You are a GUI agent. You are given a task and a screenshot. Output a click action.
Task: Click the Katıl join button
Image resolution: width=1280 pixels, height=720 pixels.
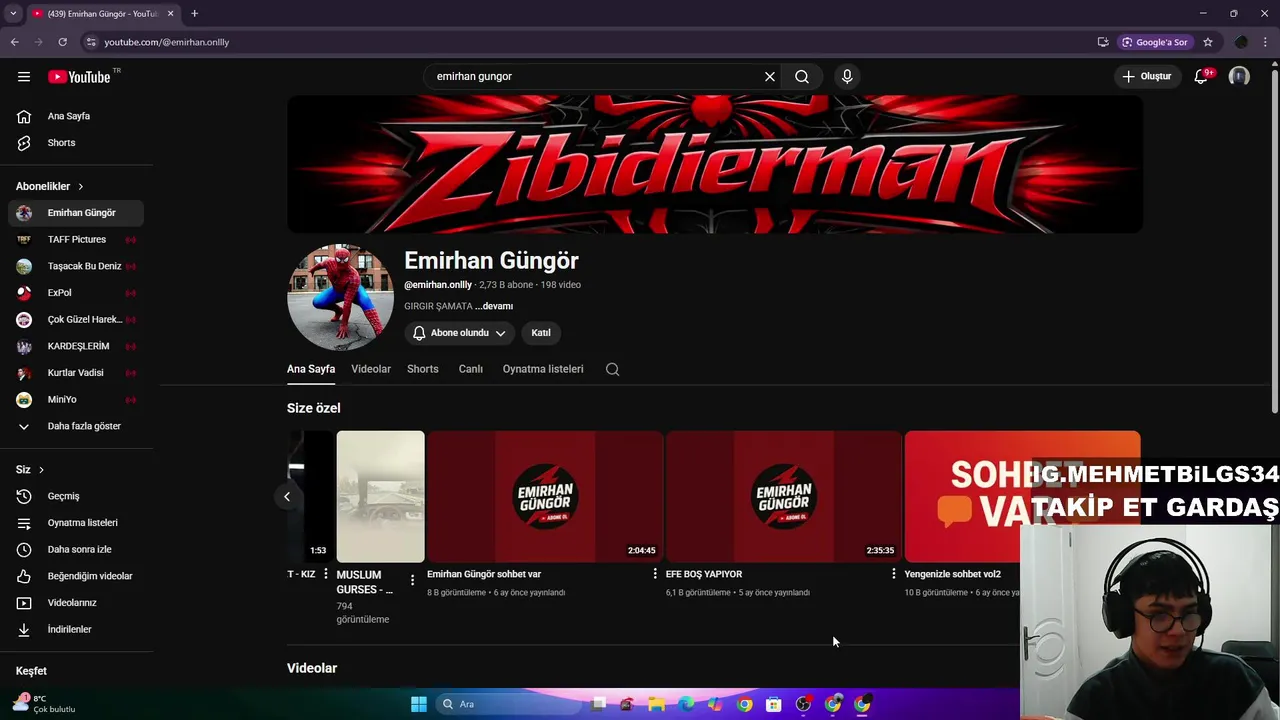(x=541, y=333)
